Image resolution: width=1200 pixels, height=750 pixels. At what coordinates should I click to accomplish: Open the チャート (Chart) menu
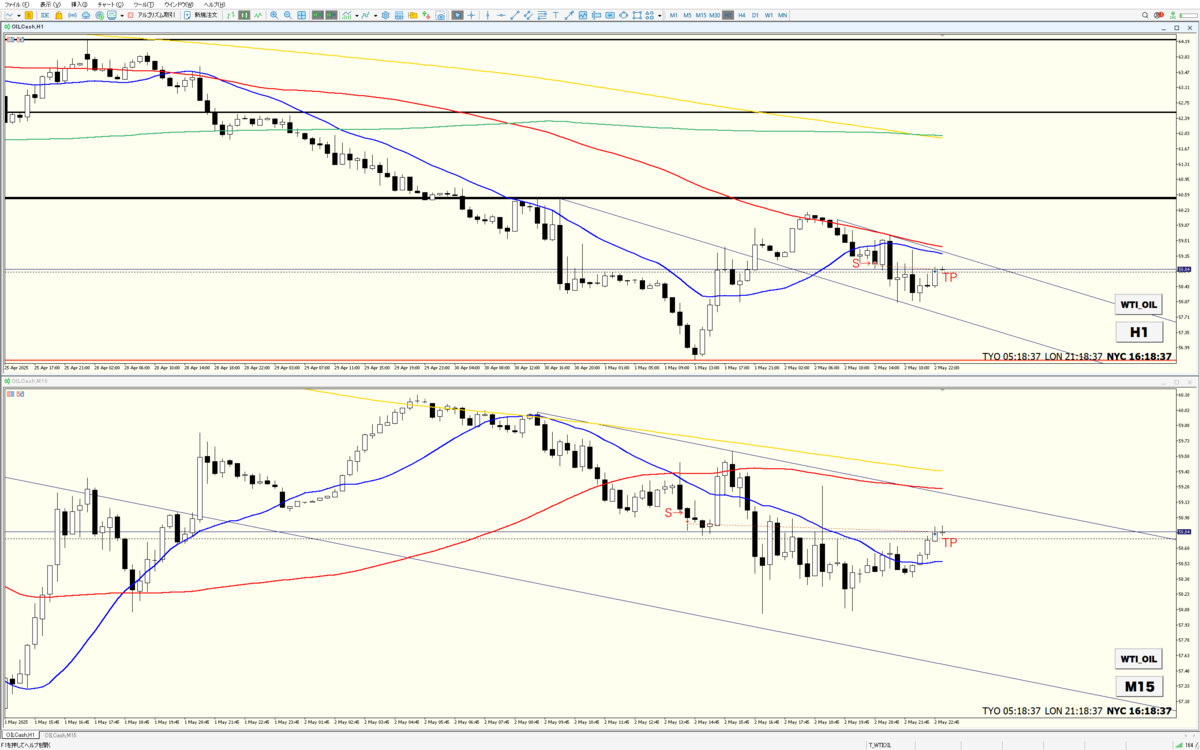coord(110,5)
